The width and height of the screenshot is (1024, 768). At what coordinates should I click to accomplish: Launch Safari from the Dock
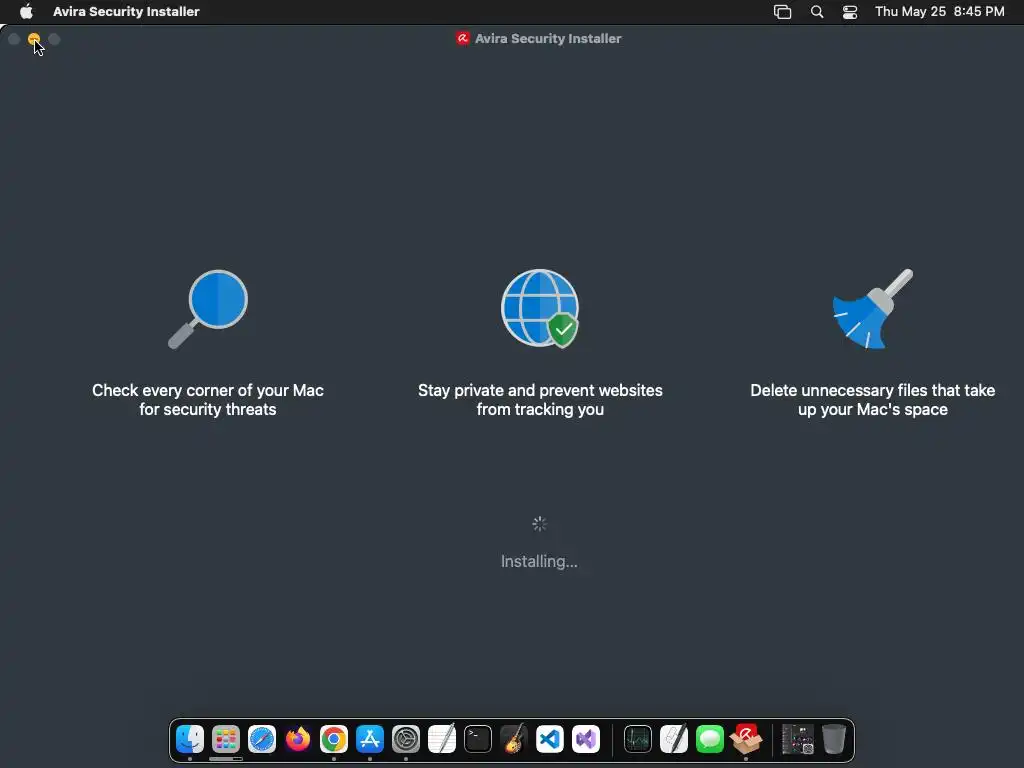(262, 739)
